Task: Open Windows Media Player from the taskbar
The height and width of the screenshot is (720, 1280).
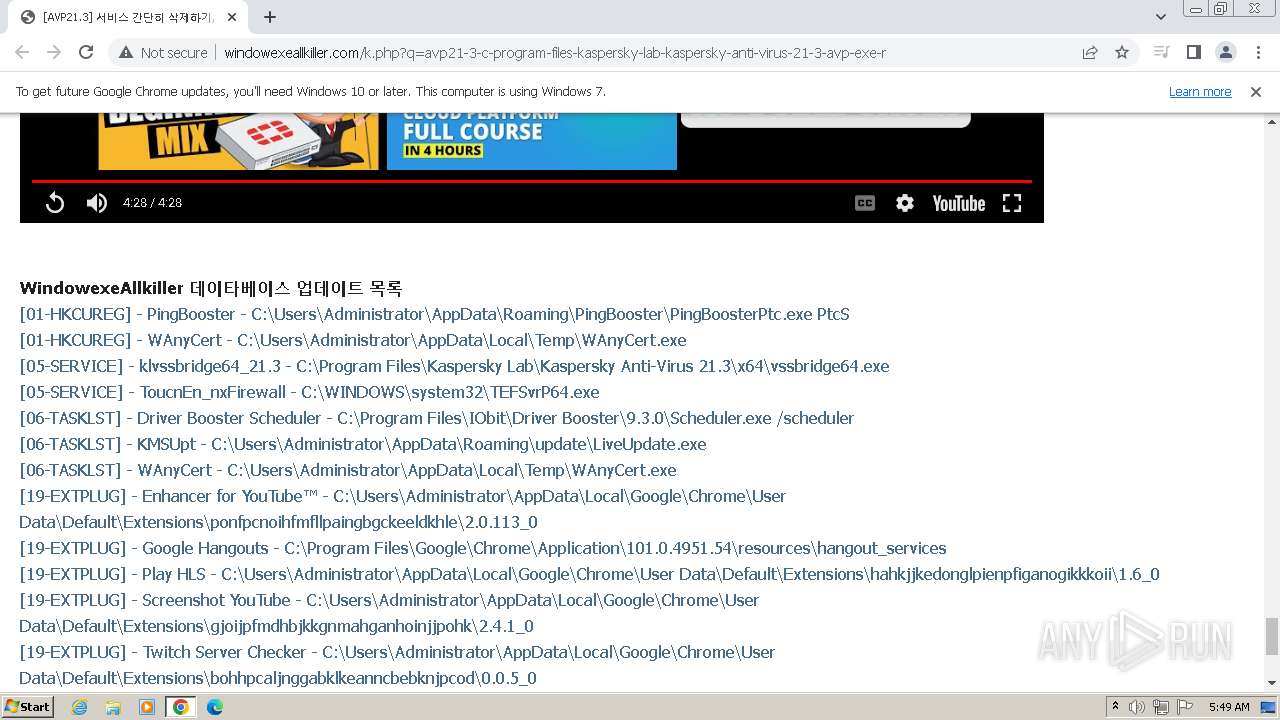Action: click(147, 707)
